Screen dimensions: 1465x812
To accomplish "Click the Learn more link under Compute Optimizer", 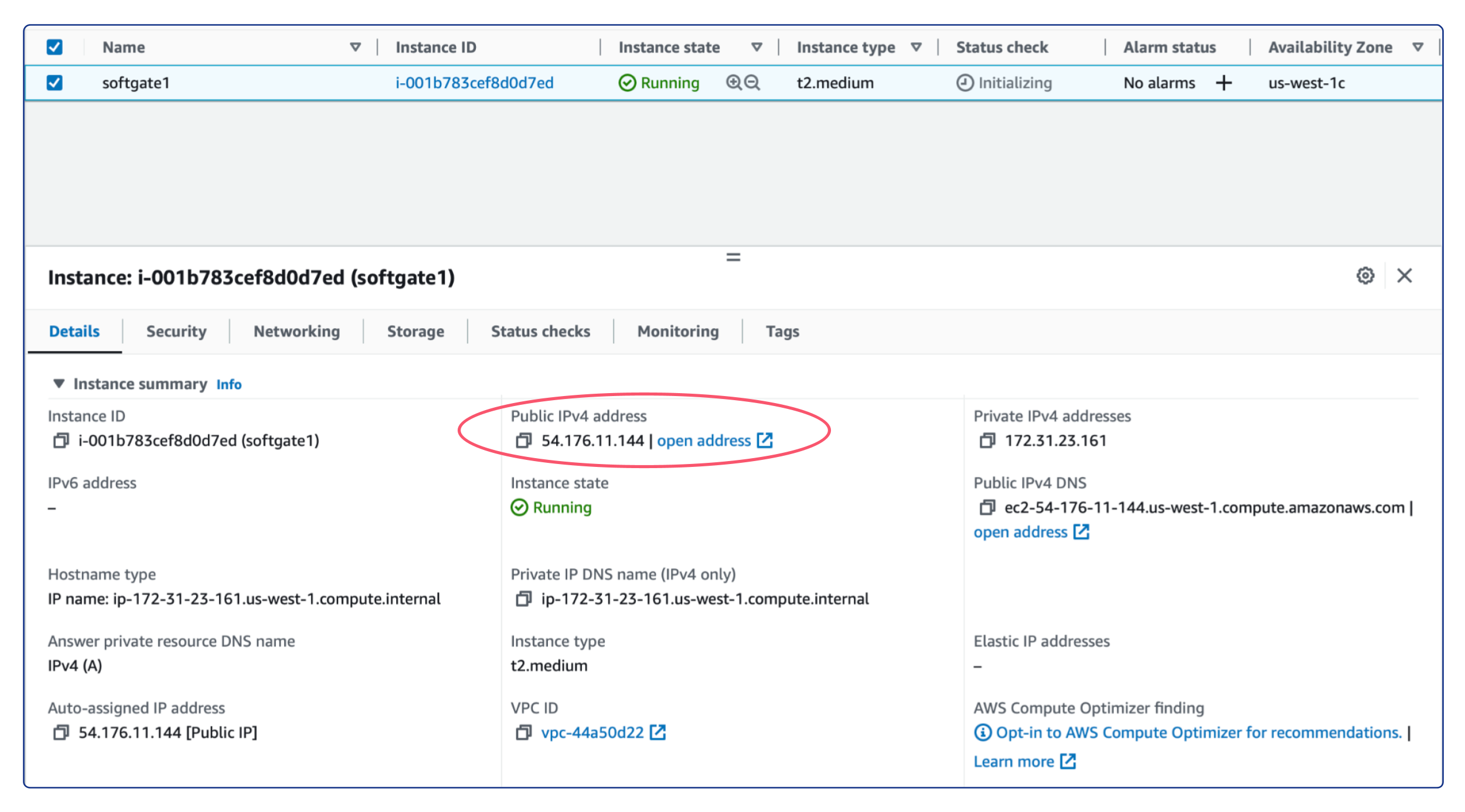I will coord(1016,761).
